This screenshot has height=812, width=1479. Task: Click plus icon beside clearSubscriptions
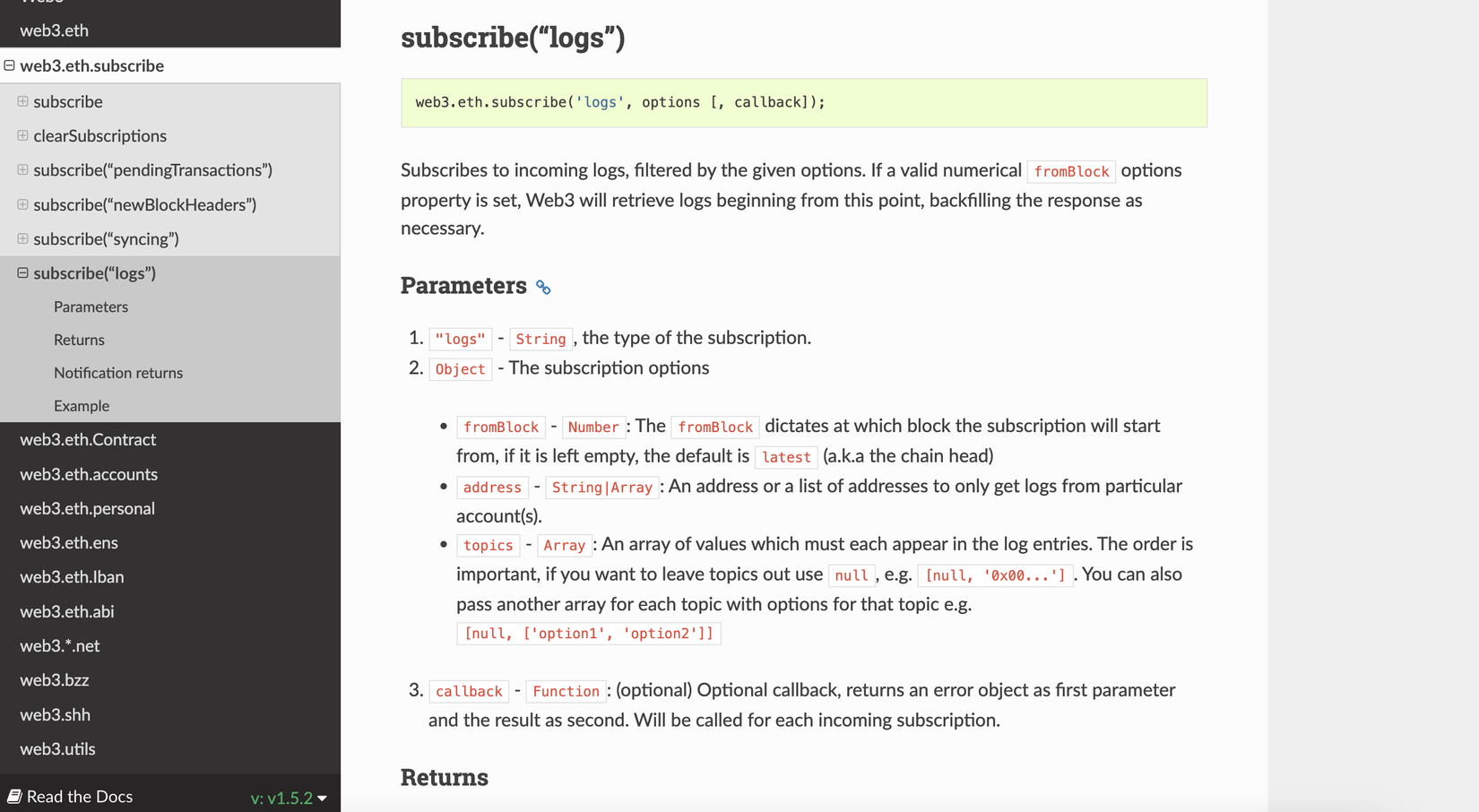click(22, 135)
